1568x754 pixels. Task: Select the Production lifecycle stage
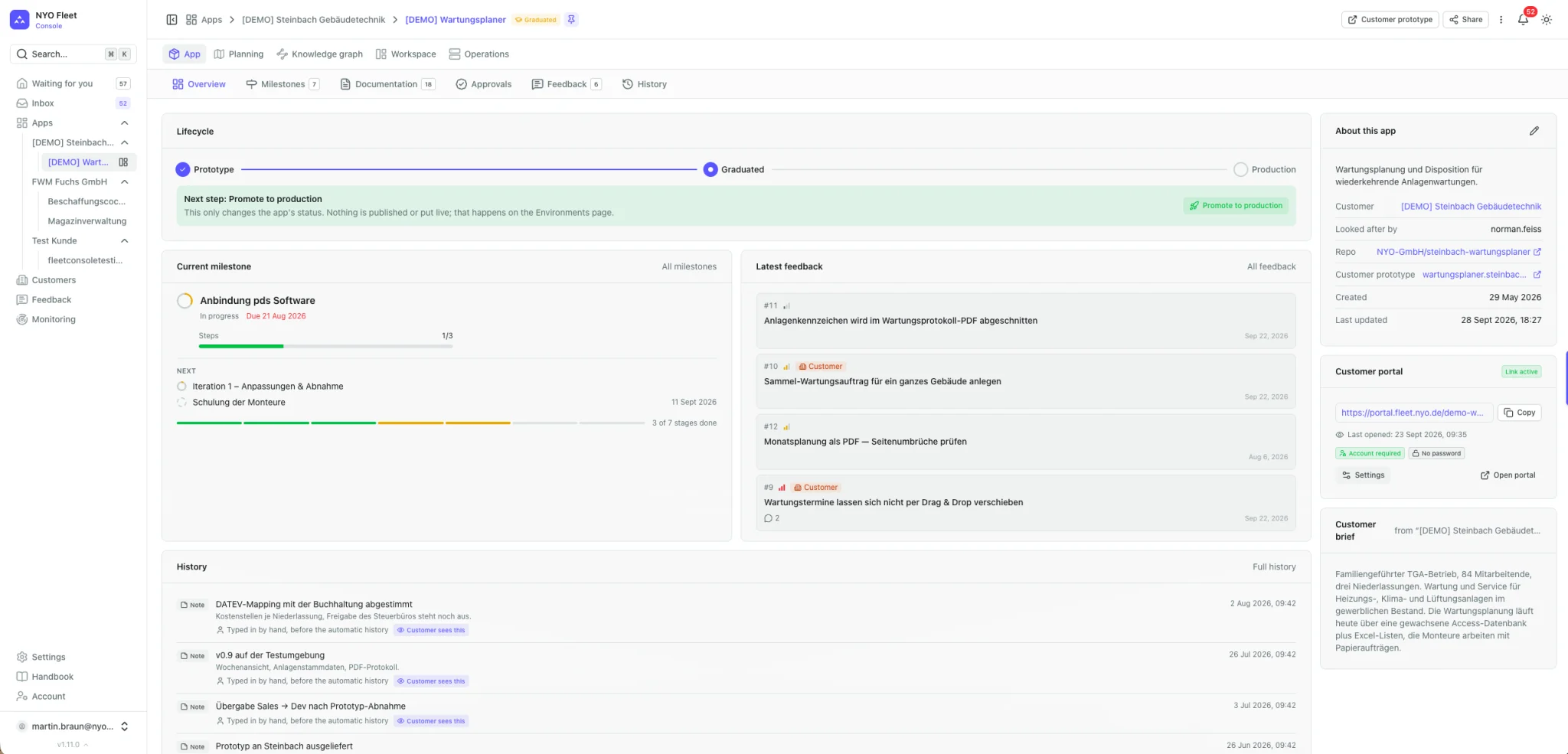[x=1265, y=169]
